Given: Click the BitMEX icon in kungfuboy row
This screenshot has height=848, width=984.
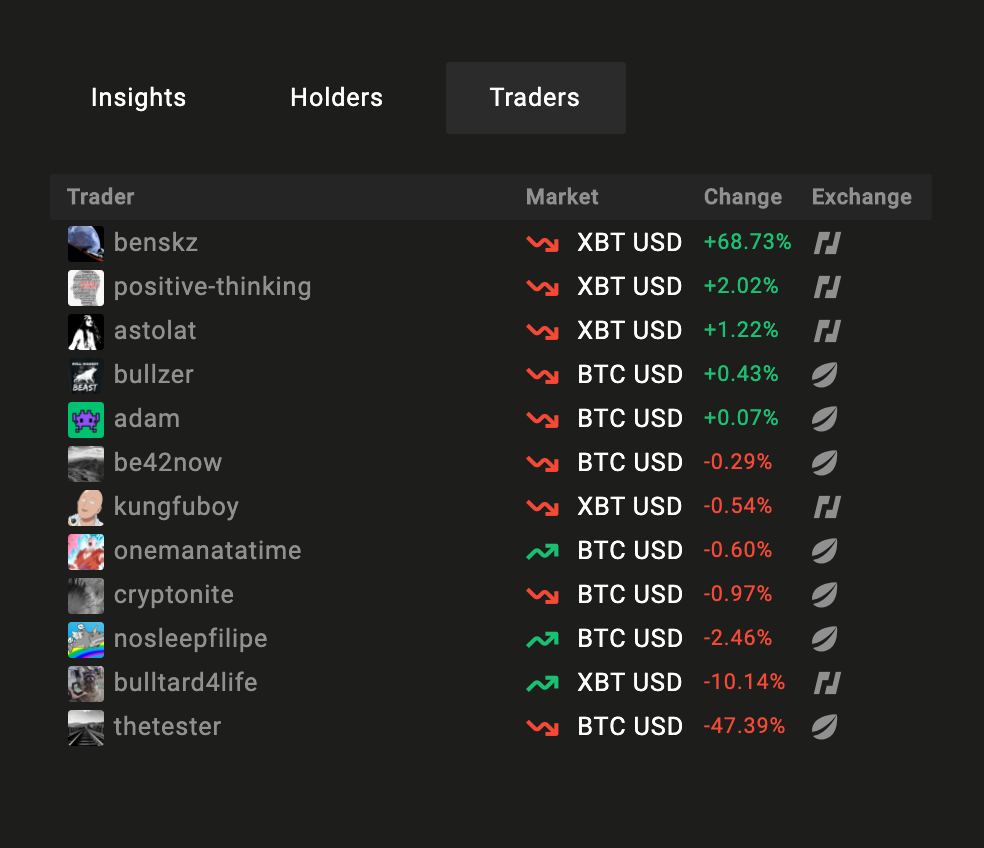Looking at the screenshot, I should tap(827, 507).
